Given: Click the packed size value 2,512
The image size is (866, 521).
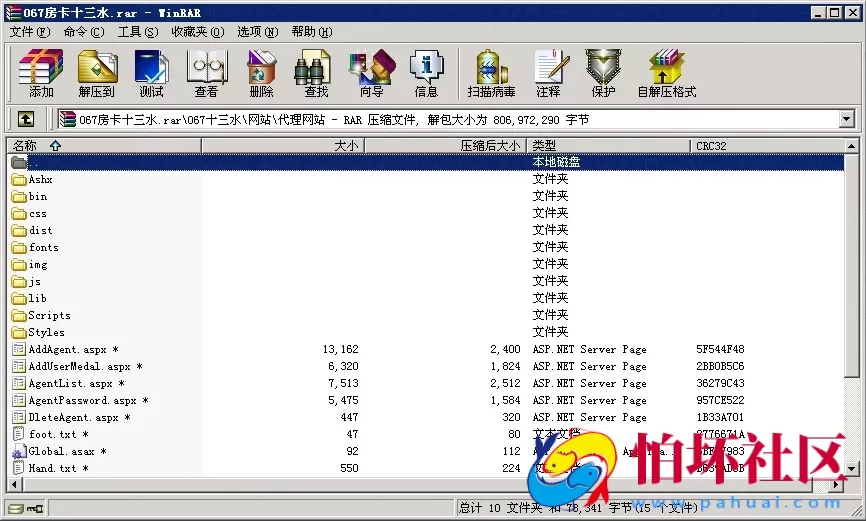Looking at the screenshot, I should pos(505,383).
